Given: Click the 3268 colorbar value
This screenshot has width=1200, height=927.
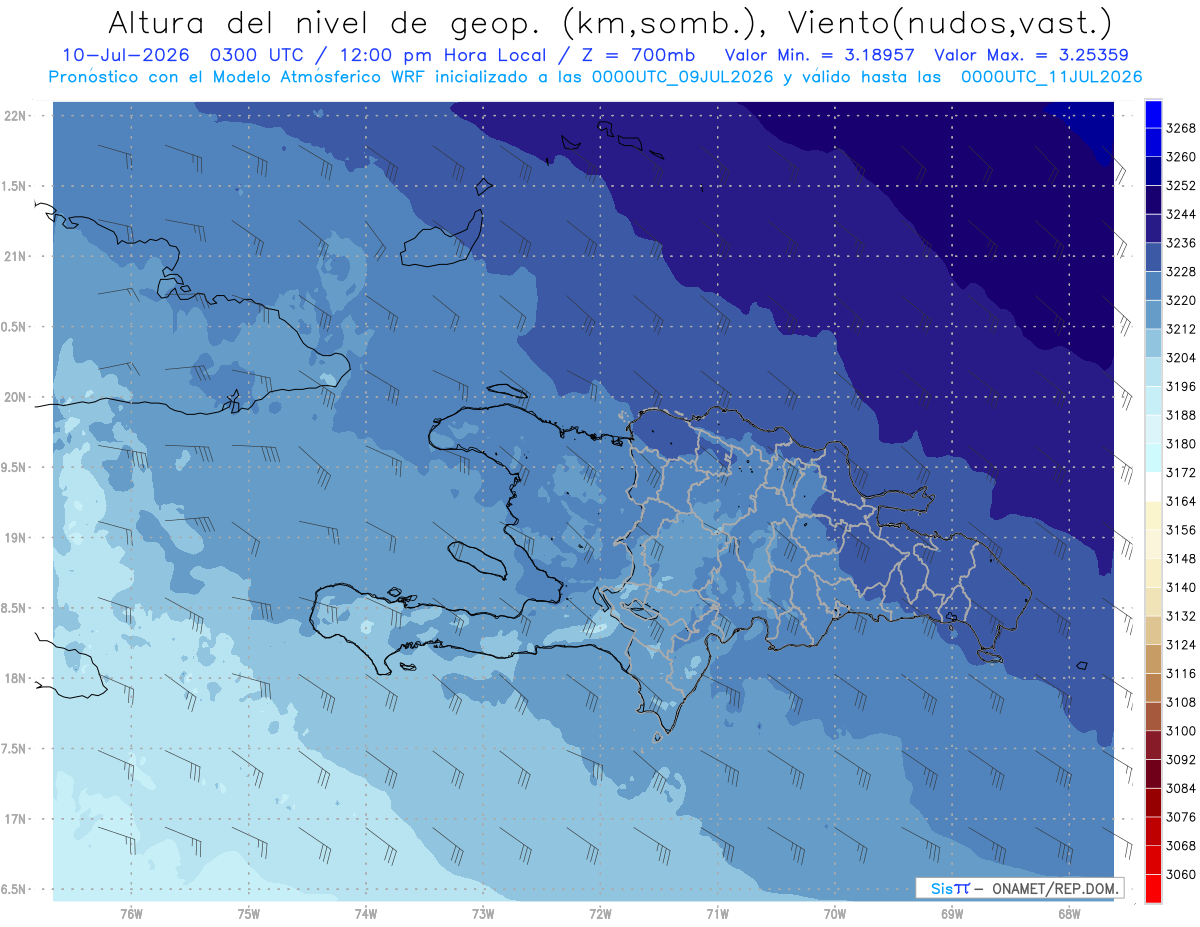Looking at the screenshot, I should (x=1181, y=128).
